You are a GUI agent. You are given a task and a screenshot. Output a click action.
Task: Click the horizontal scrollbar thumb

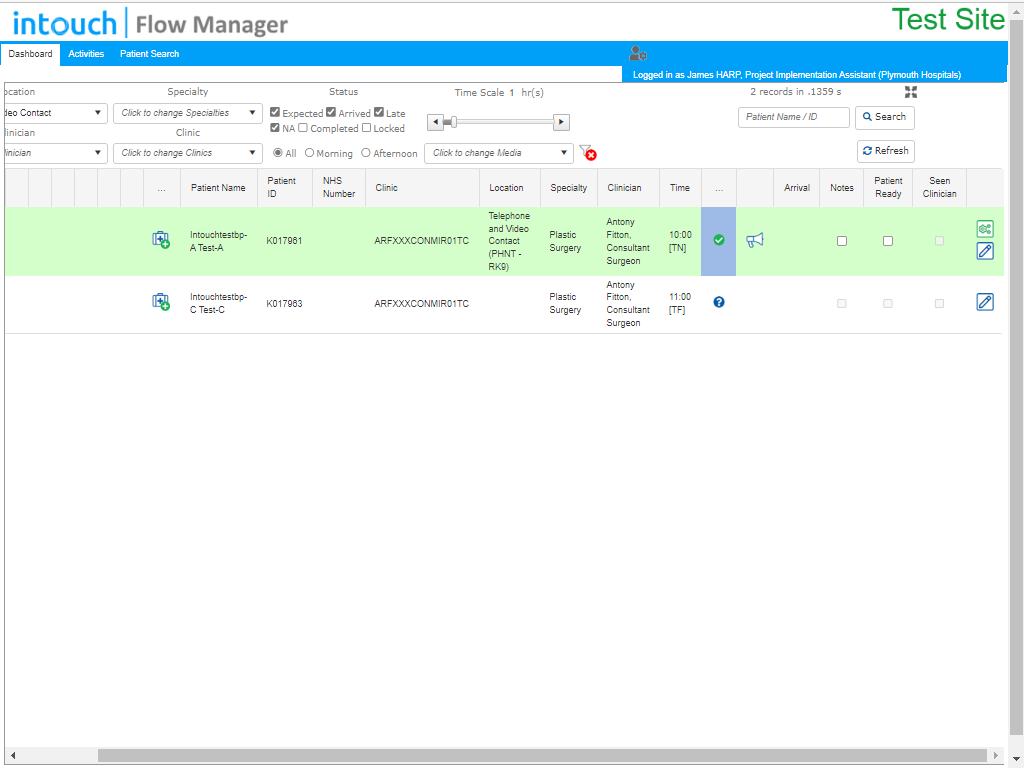[x=542, y=756]
